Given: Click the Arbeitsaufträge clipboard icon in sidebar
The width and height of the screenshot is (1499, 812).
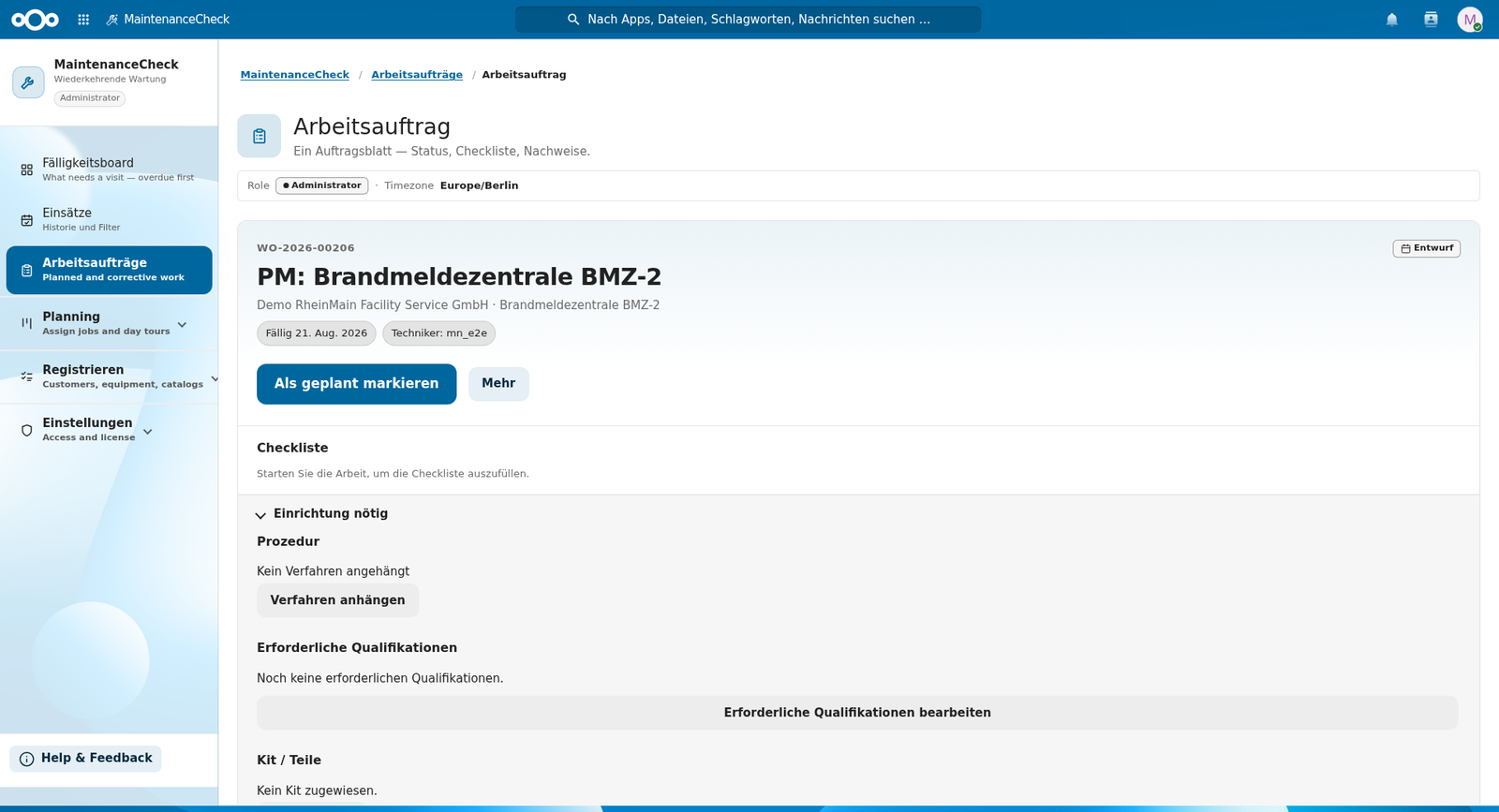Looking at the screenshot, I should [26, 270].
